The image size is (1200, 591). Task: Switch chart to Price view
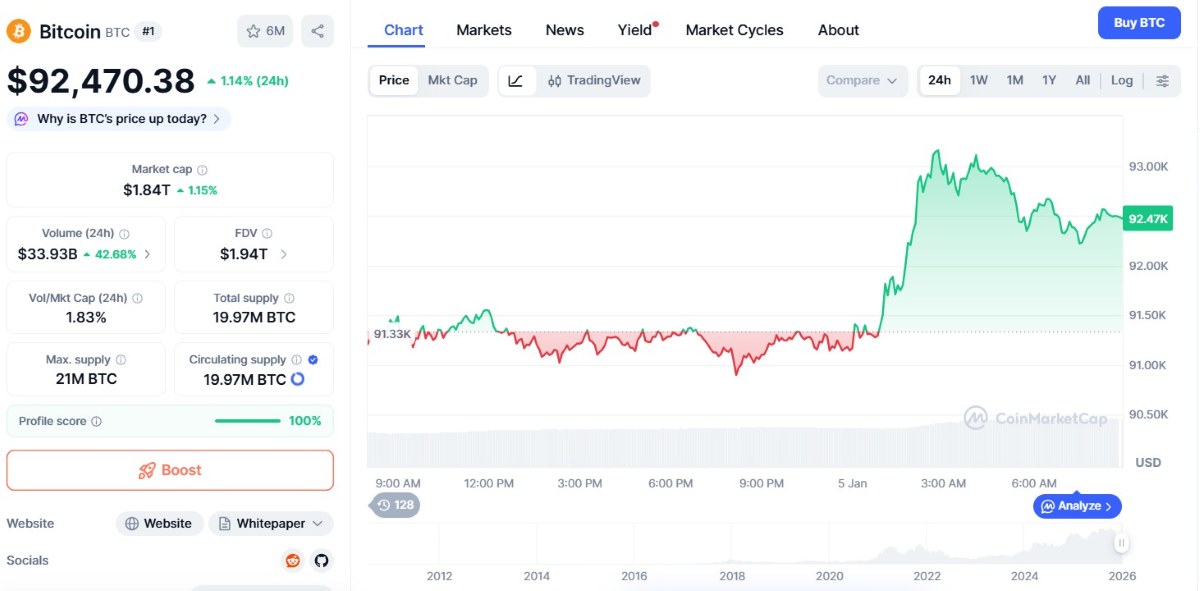coord(394,81)
